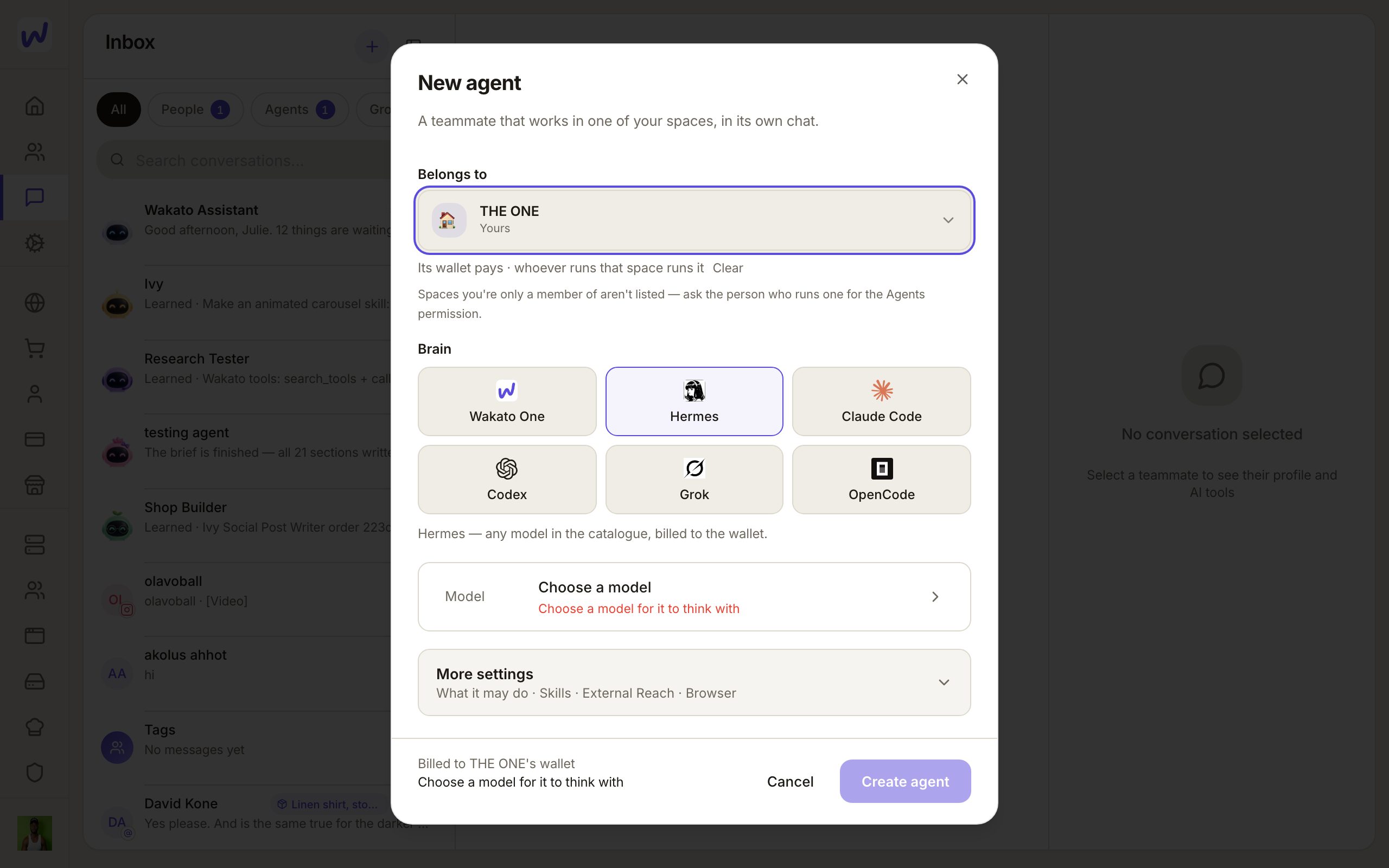Click Clear link under Belongs to

[x=727, y=268]
